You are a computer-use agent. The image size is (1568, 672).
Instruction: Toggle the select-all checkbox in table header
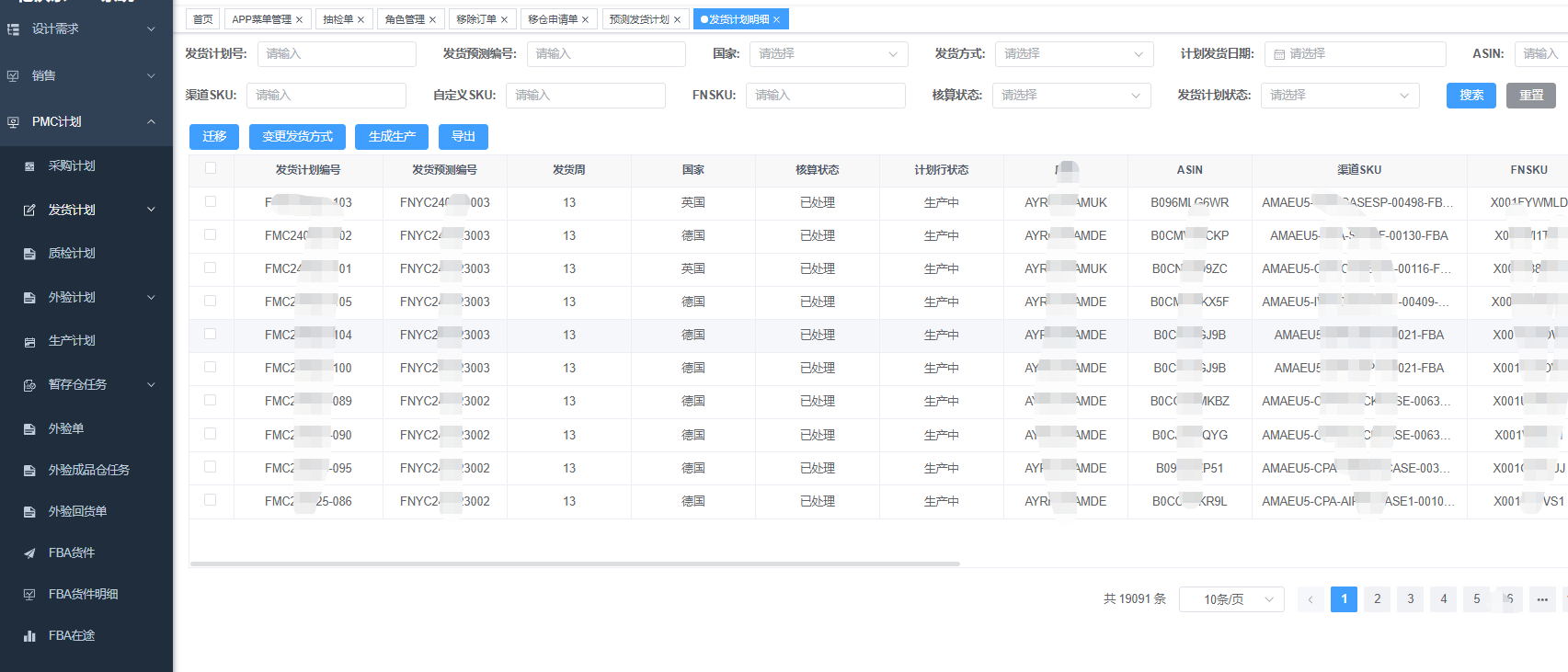tap(211, 168)
